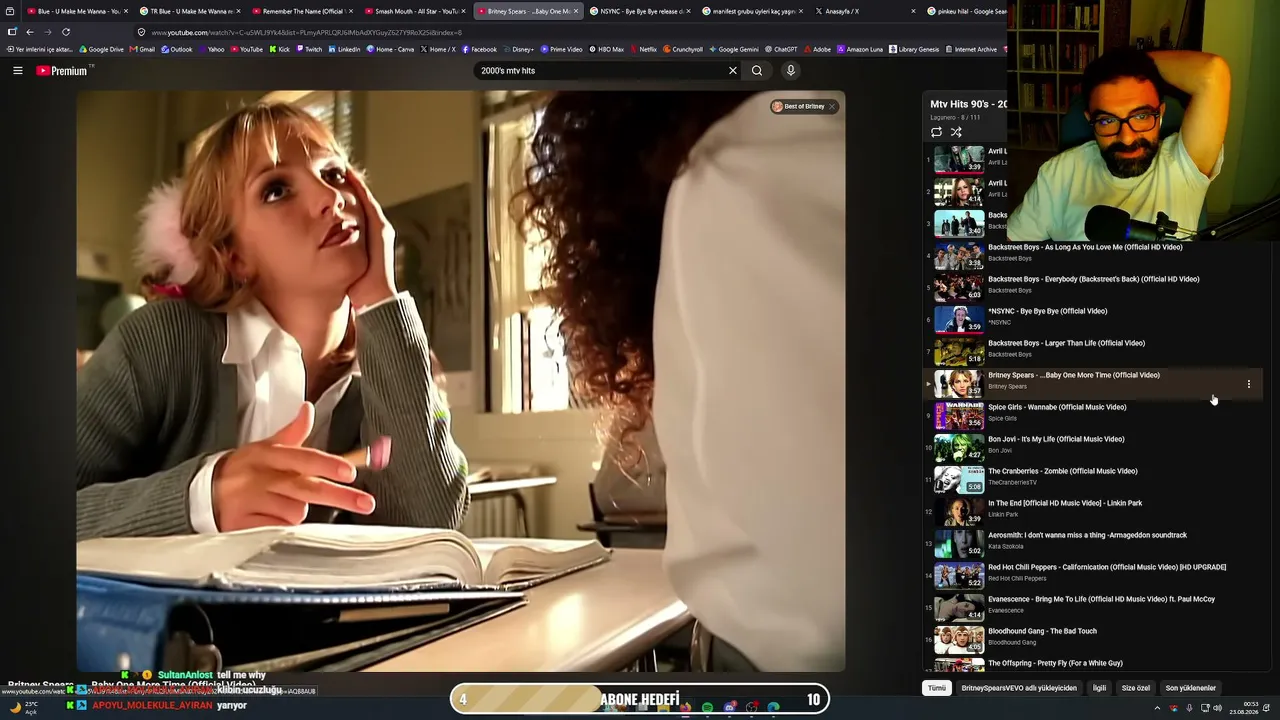The image size is (1280, 720).
Task: Open LinkedIn bookmark
Action: [344, 49]
